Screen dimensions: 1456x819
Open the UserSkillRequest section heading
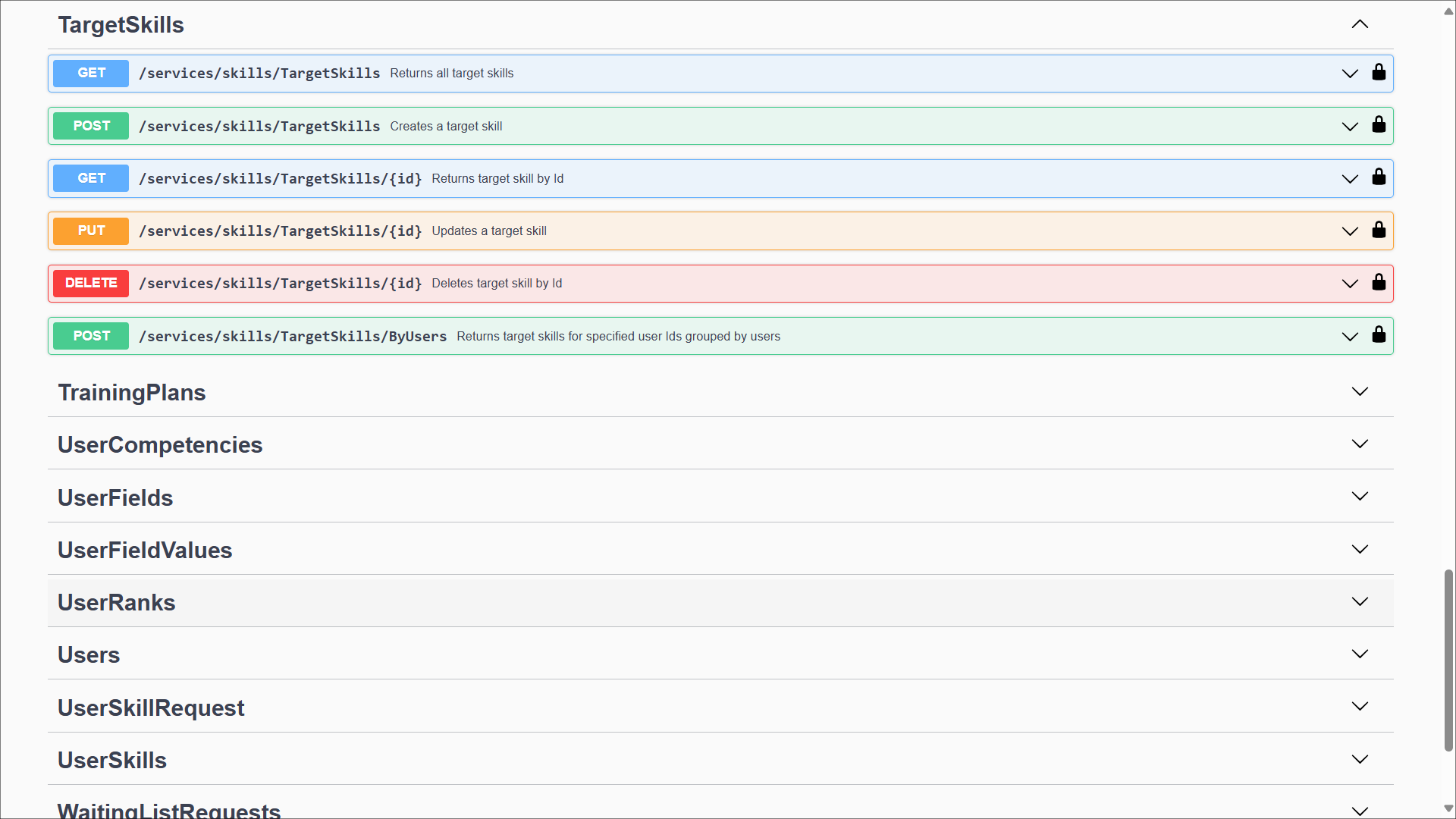(x=151, y=708)
